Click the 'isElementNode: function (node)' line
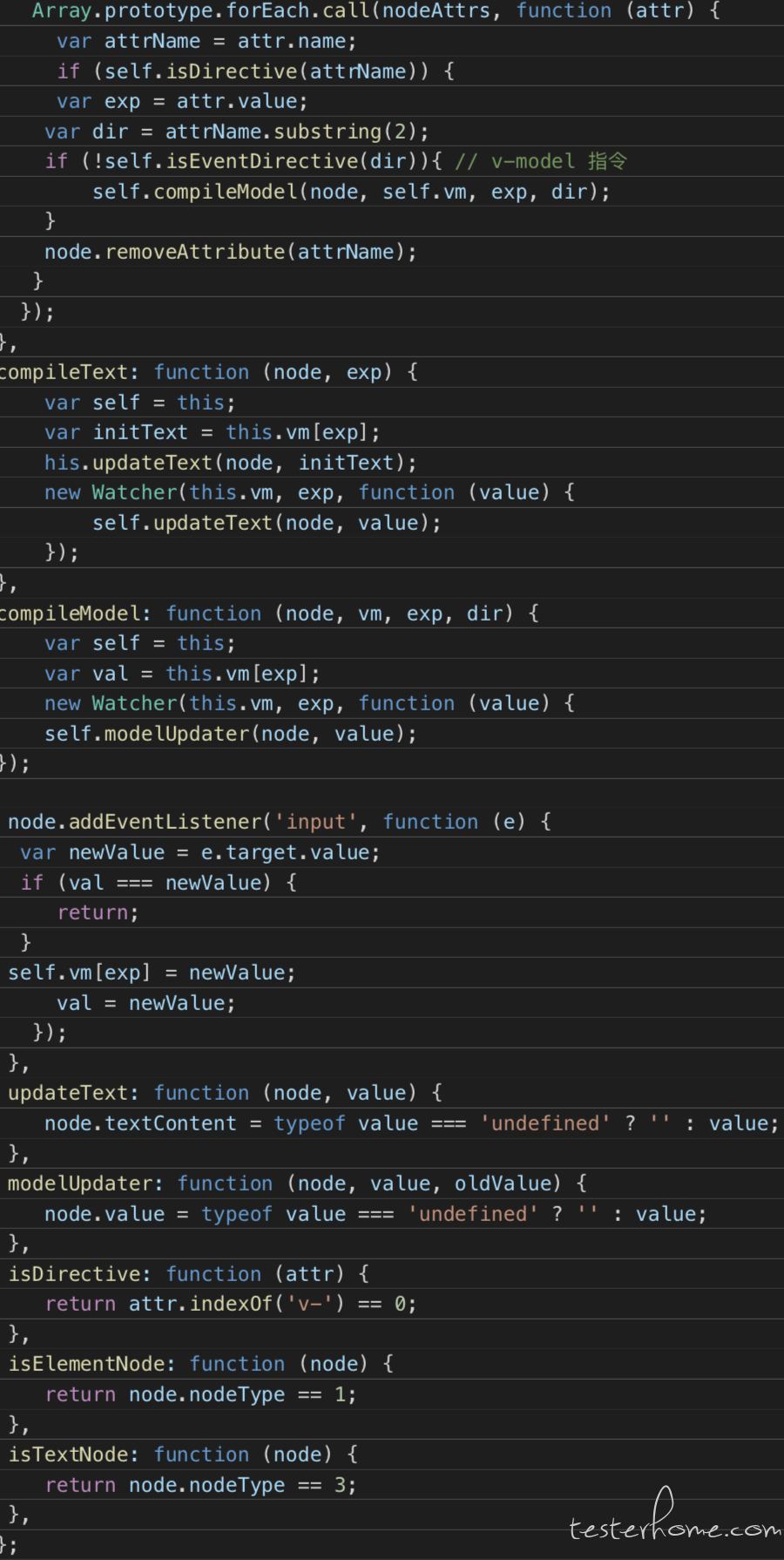Screen dimensions: 784x1560 [x=201, y=1364]
